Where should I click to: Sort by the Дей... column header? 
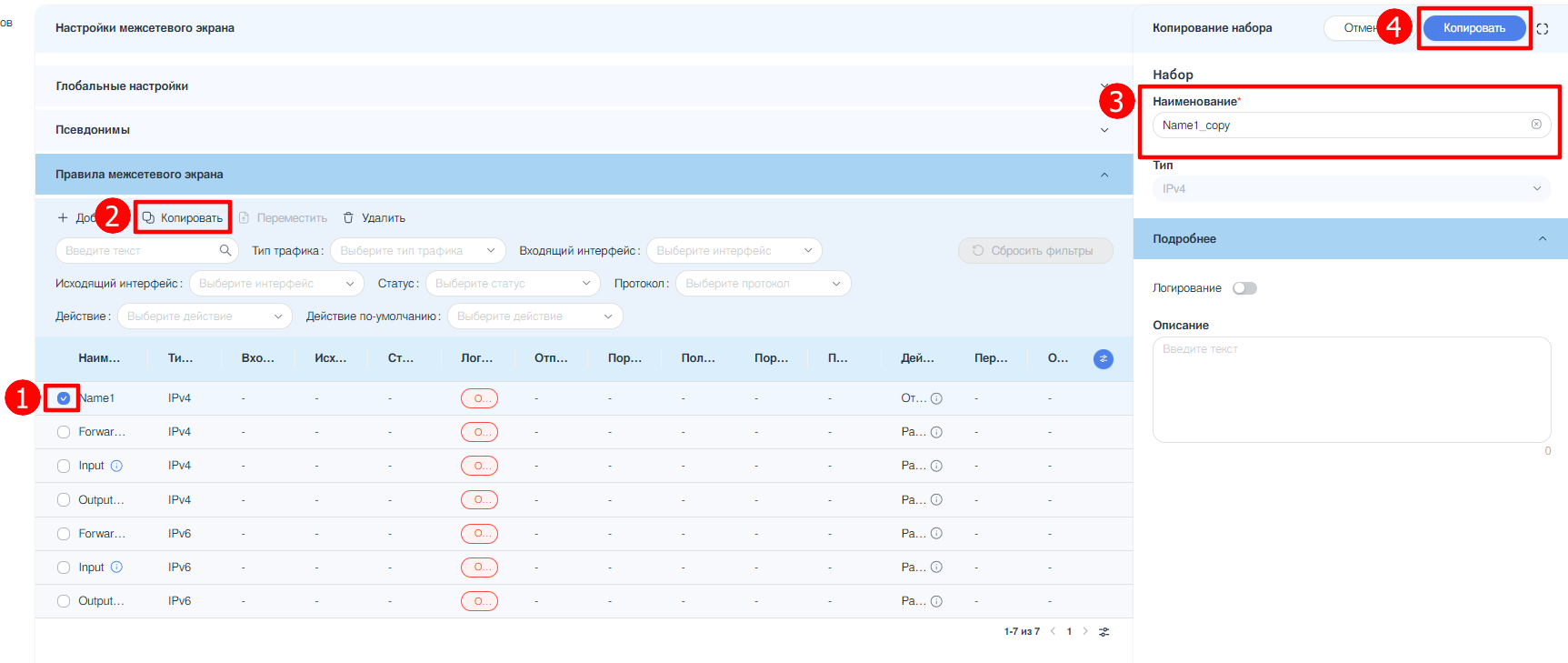[917, 358]
